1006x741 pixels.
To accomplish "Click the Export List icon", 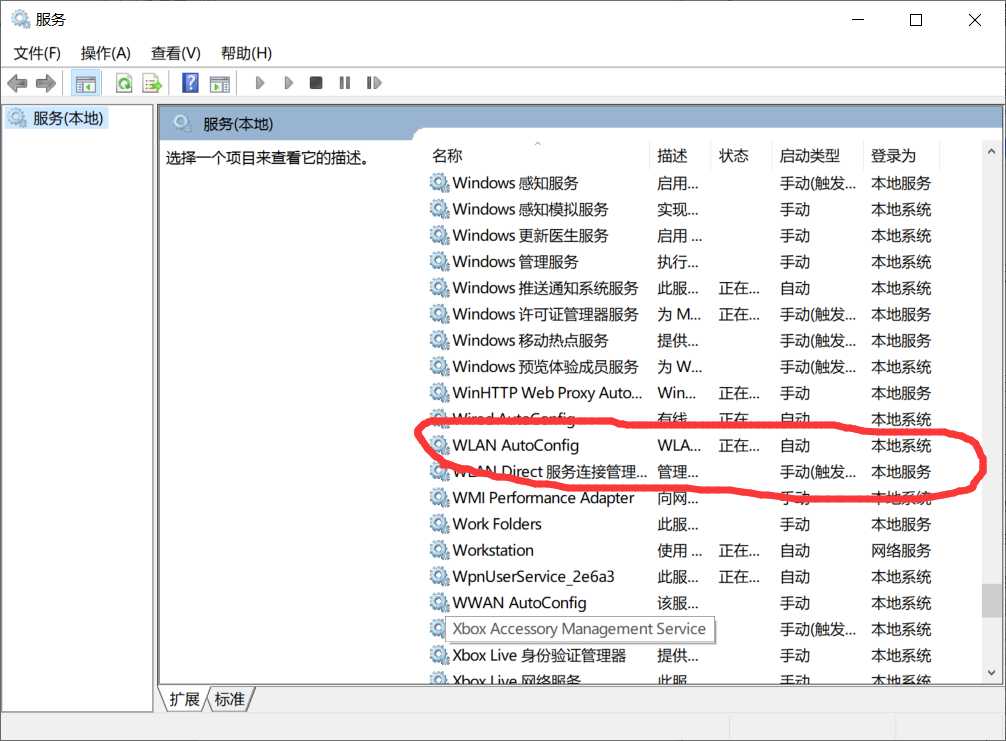I will click(x=152, y=83).
